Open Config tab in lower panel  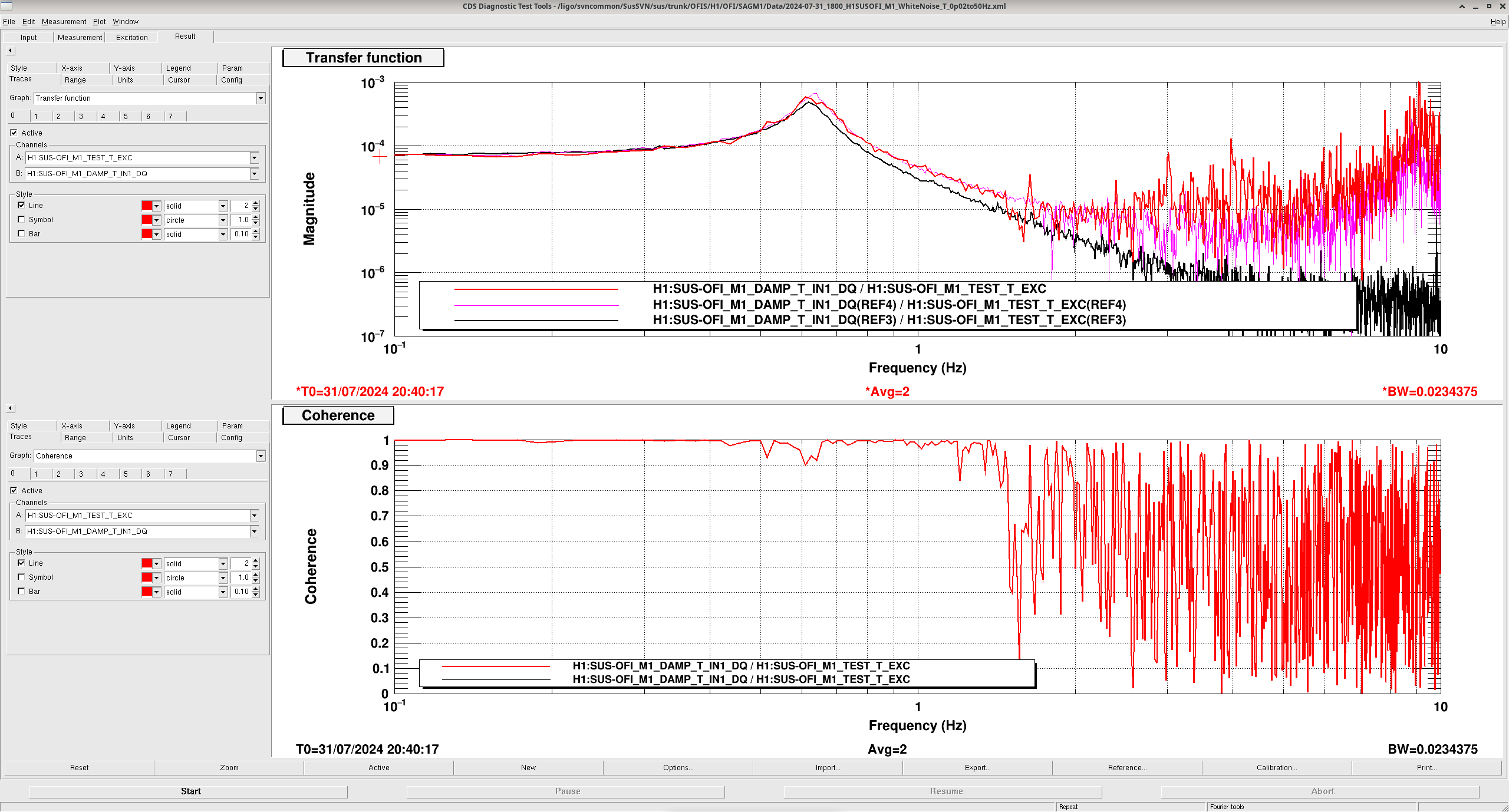pyautogui.click(x=232, y=438)
